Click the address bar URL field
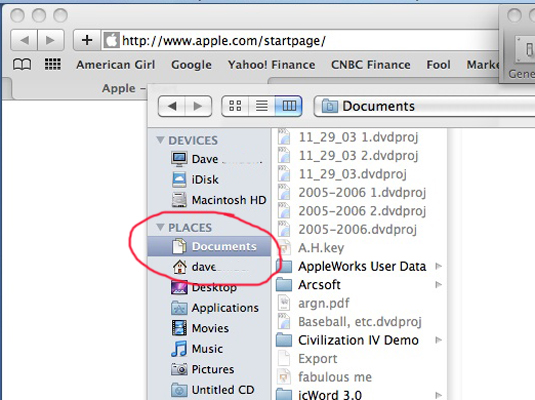 (x=300, y=41)
